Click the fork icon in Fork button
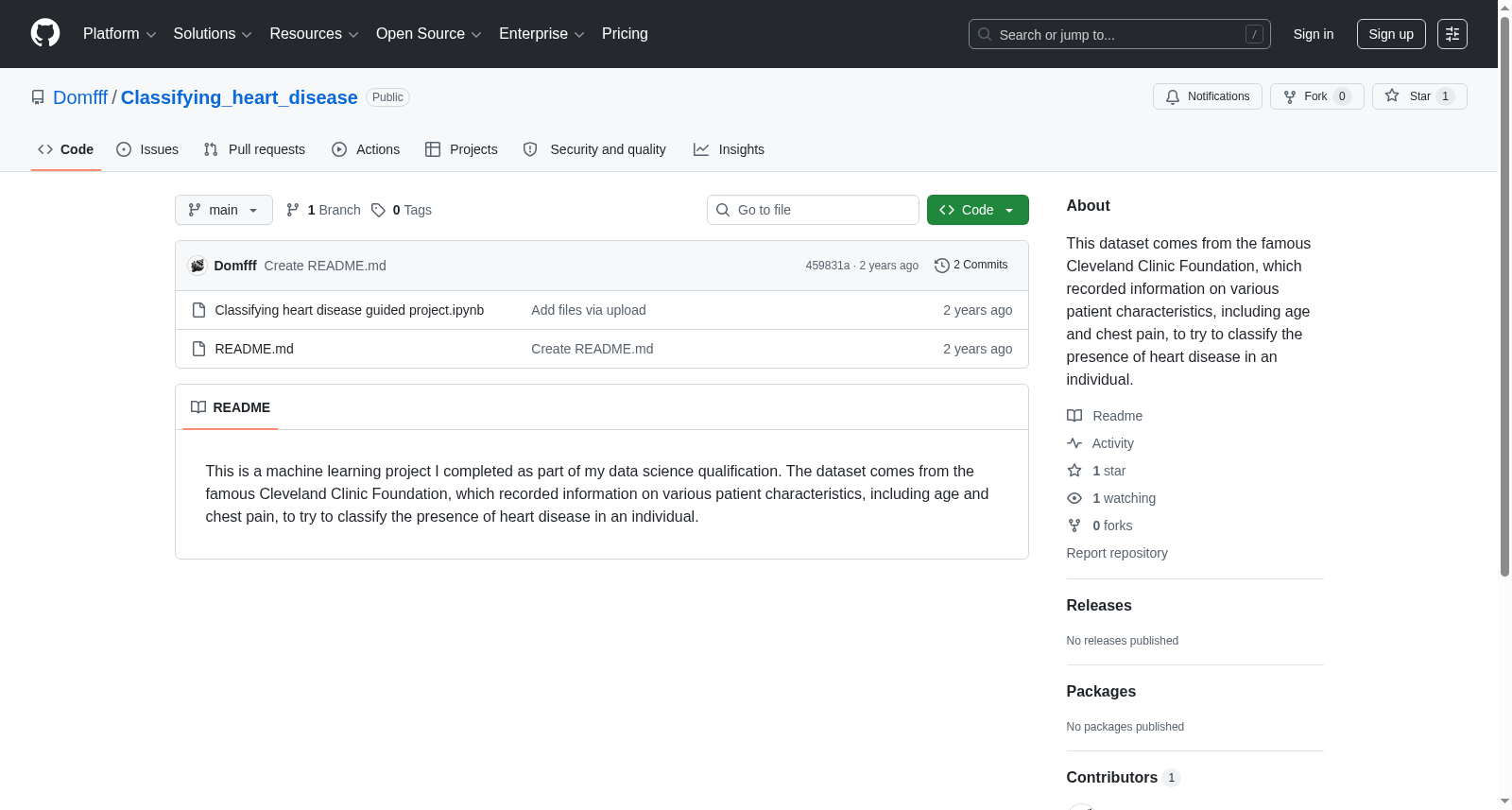 coord(1290,96)
